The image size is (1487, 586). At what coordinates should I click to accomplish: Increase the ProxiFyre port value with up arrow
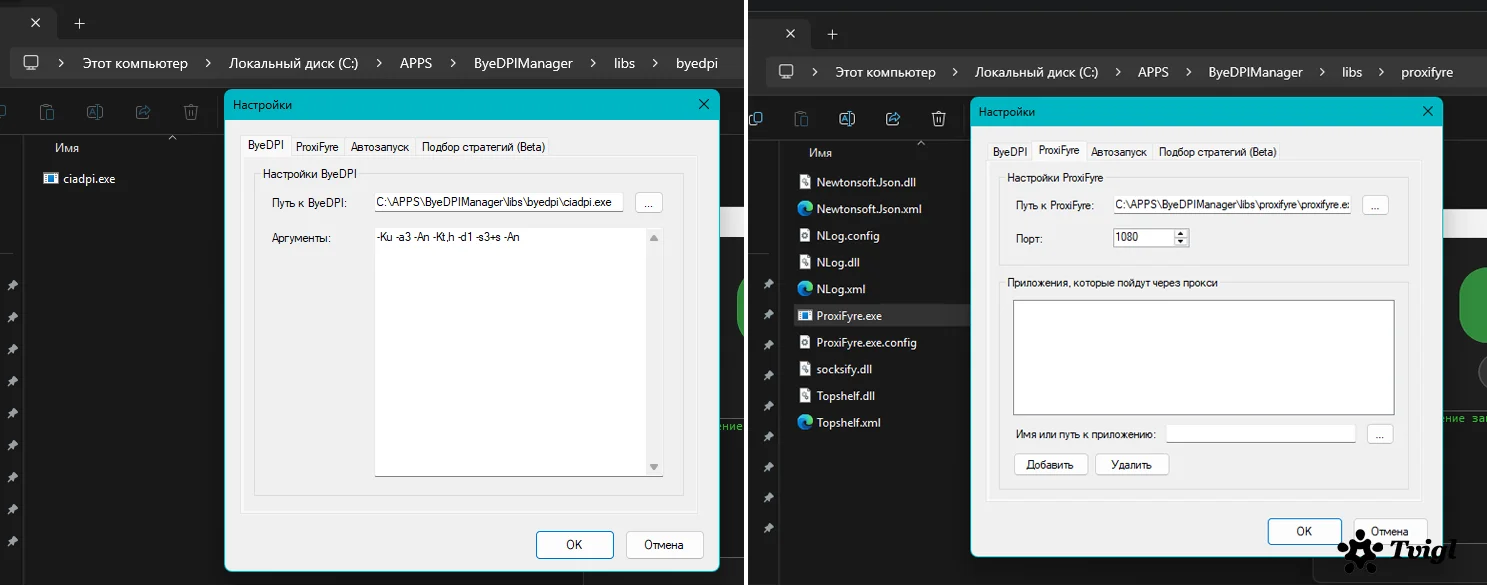(x=1181, y=234)
